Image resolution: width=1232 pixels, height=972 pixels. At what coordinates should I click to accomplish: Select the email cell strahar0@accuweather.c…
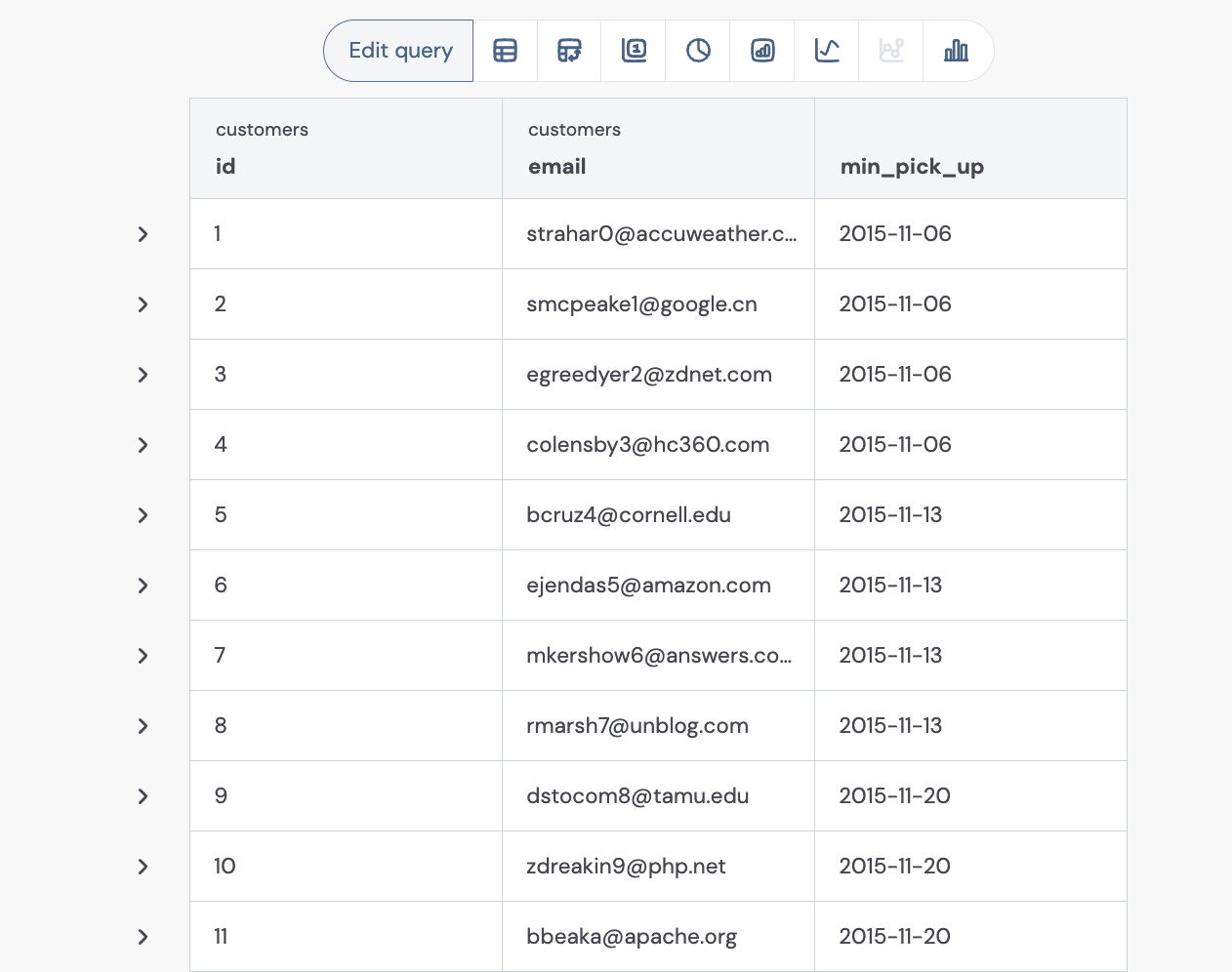click(x=659, y=234)
